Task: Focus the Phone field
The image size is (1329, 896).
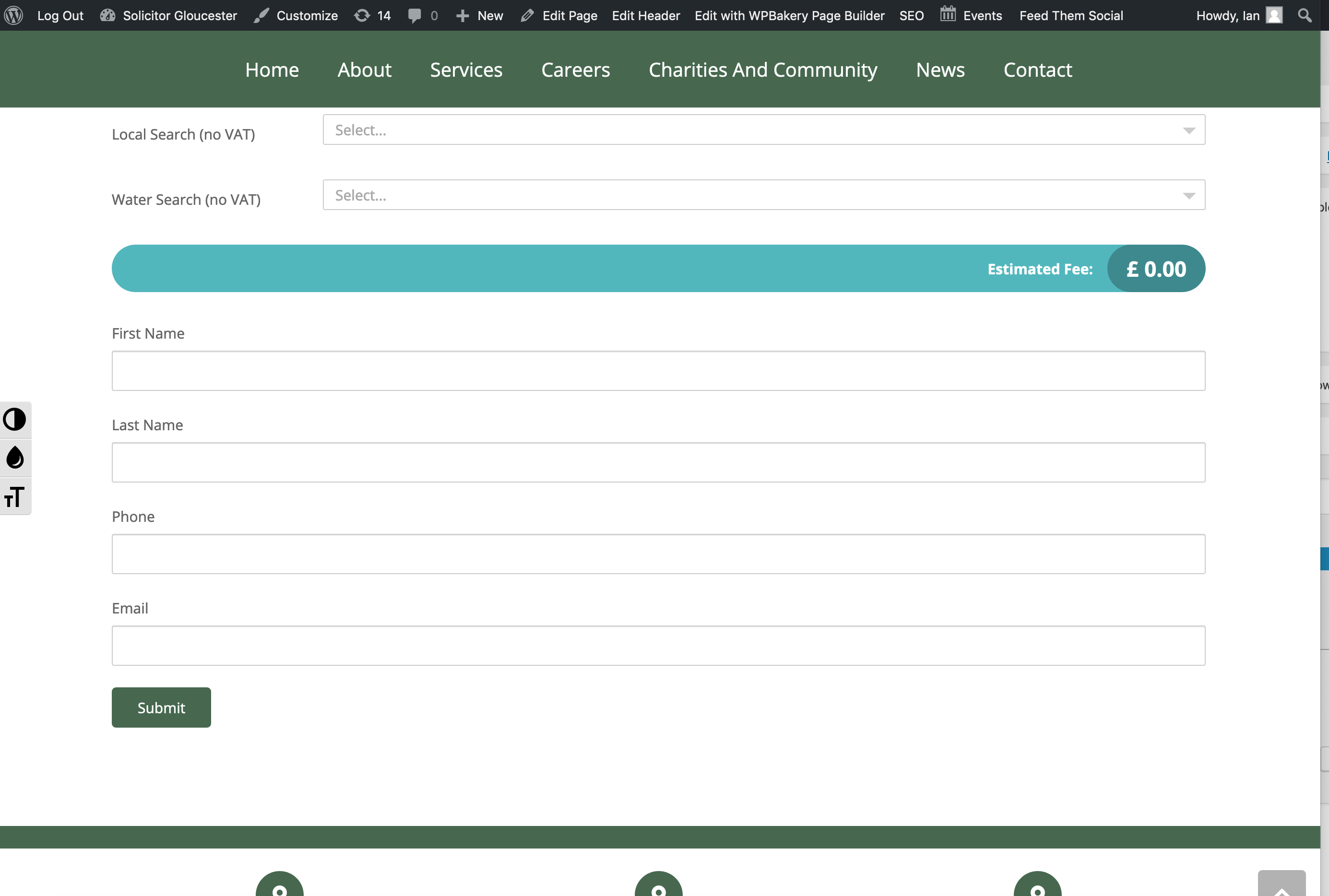Action: point(658,554)
